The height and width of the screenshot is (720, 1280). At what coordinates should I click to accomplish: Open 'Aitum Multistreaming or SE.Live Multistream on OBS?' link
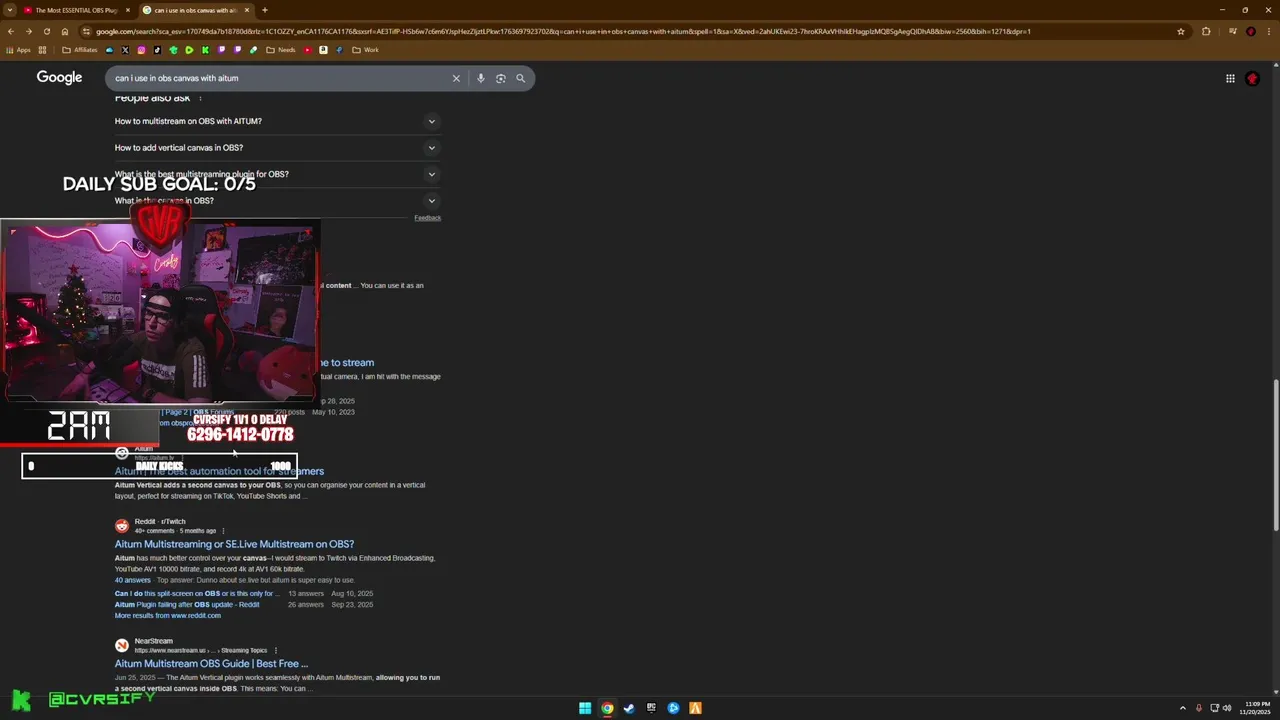point(234,544)
